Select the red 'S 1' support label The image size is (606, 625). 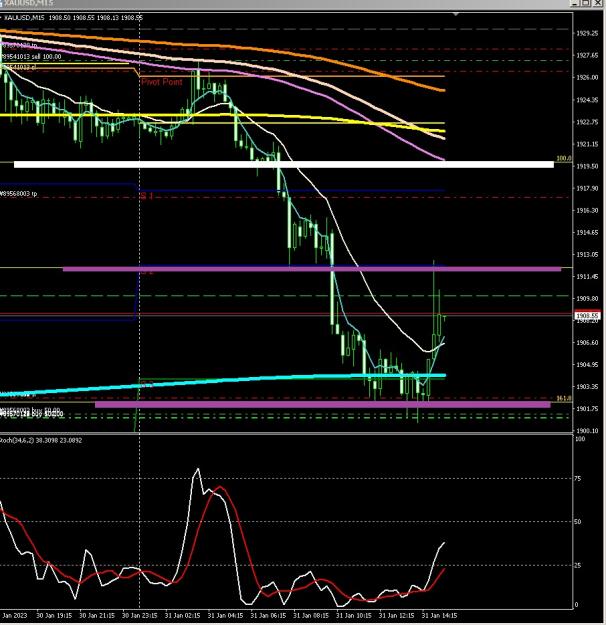pos(147,196)
